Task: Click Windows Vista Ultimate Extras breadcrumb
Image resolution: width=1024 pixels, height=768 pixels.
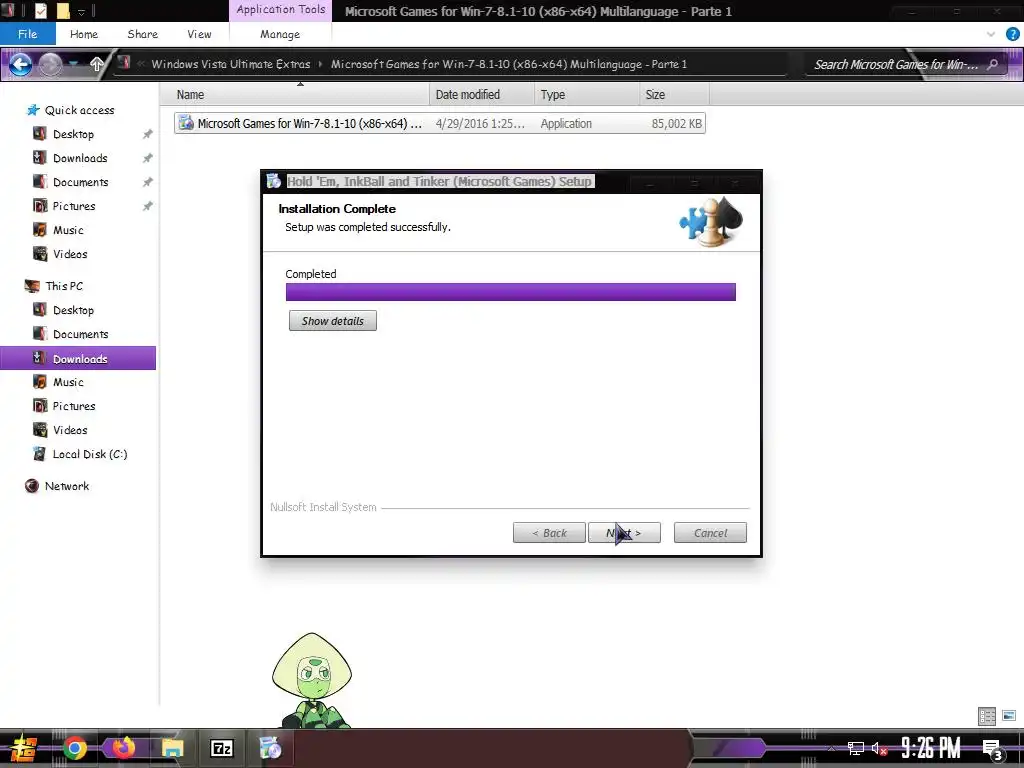Action: (x=231, y=64)
